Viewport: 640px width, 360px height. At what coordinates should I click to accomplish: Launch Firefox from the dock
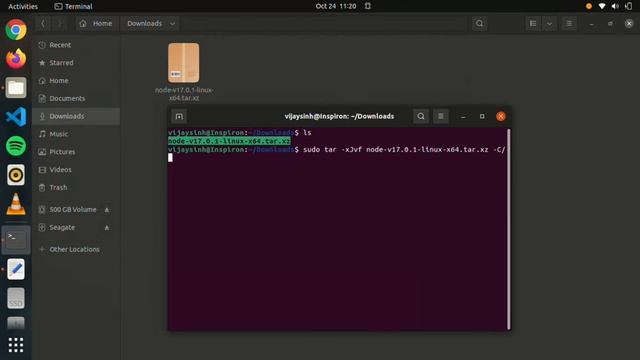(x=16, y=59)
